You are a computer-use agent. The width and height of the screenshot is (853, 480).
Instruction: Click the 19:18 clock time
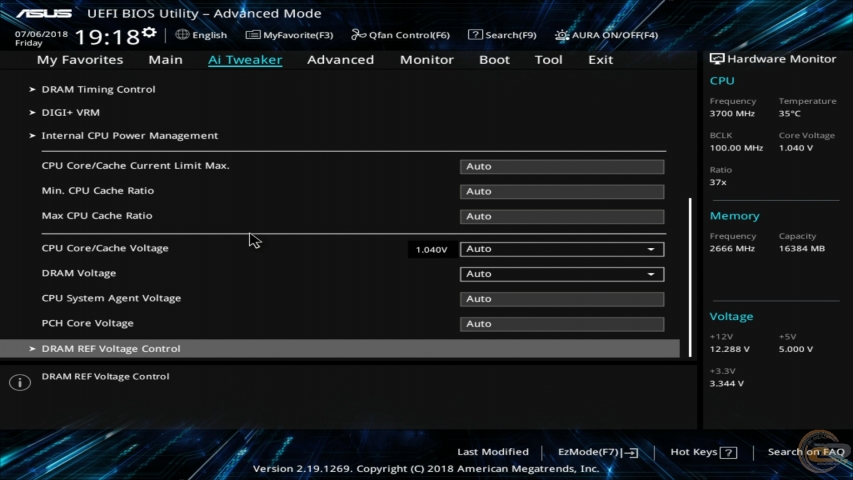tap(107, 37)
